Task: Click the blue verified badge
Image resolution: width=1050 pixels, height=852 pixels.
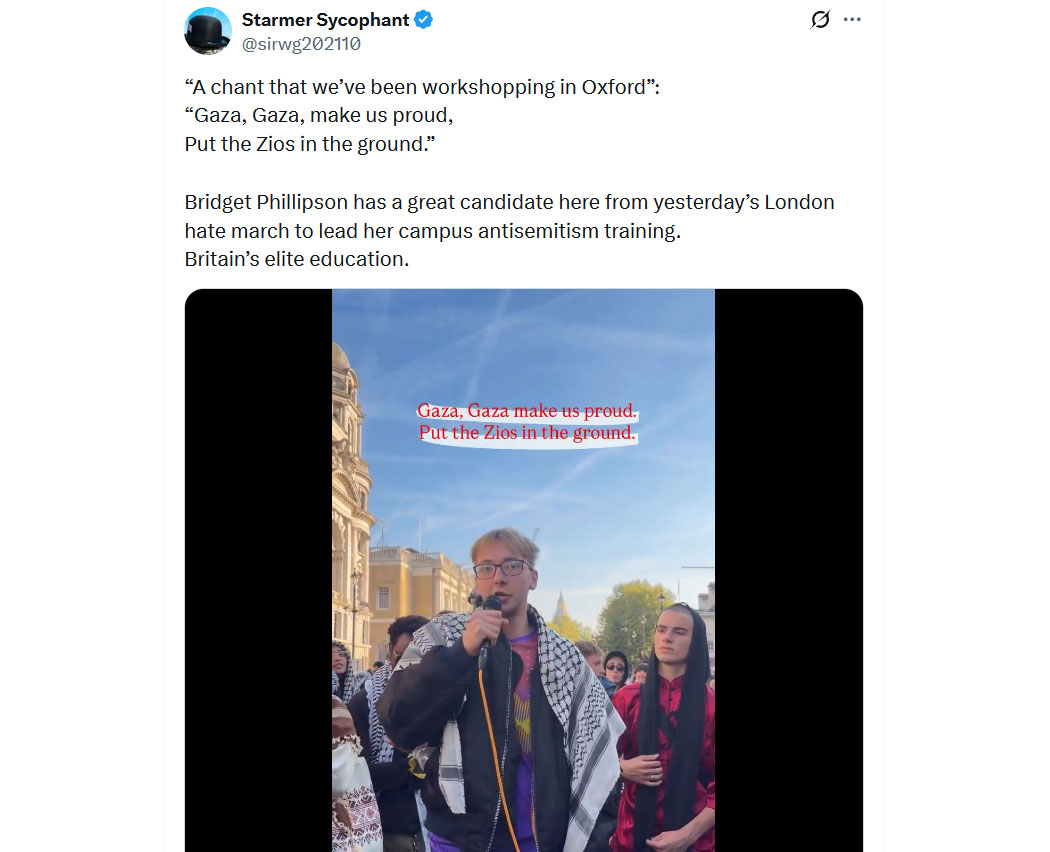Action: pos(424,19)
